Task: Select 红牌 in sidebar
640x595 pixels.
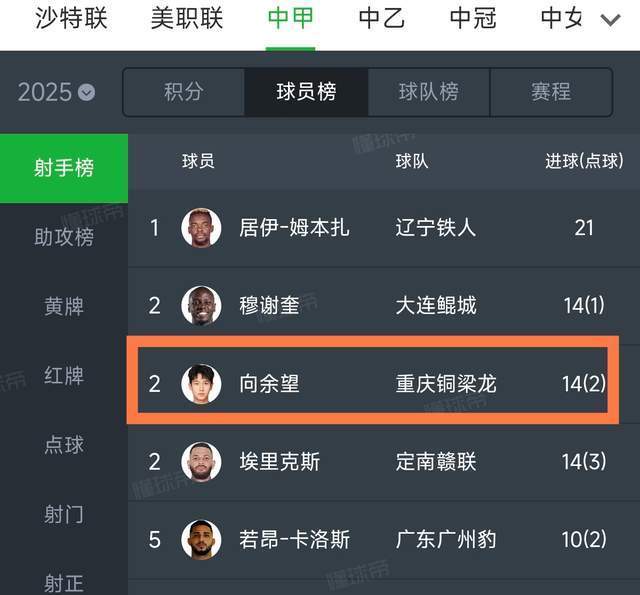Action: (x=64, y=376)
